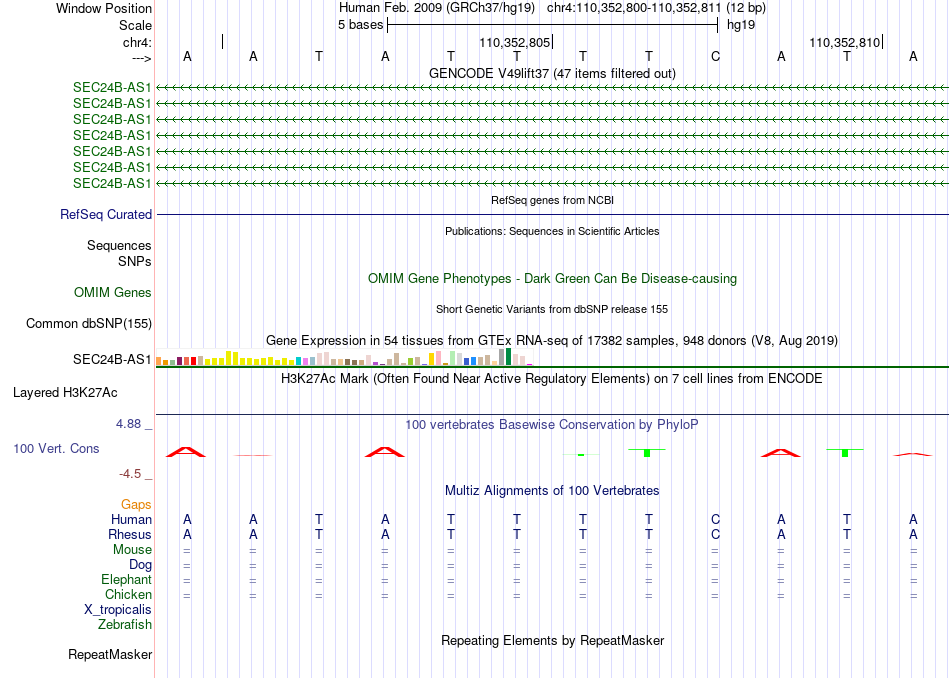Select the "Dog" species label

tap(141, 565)
